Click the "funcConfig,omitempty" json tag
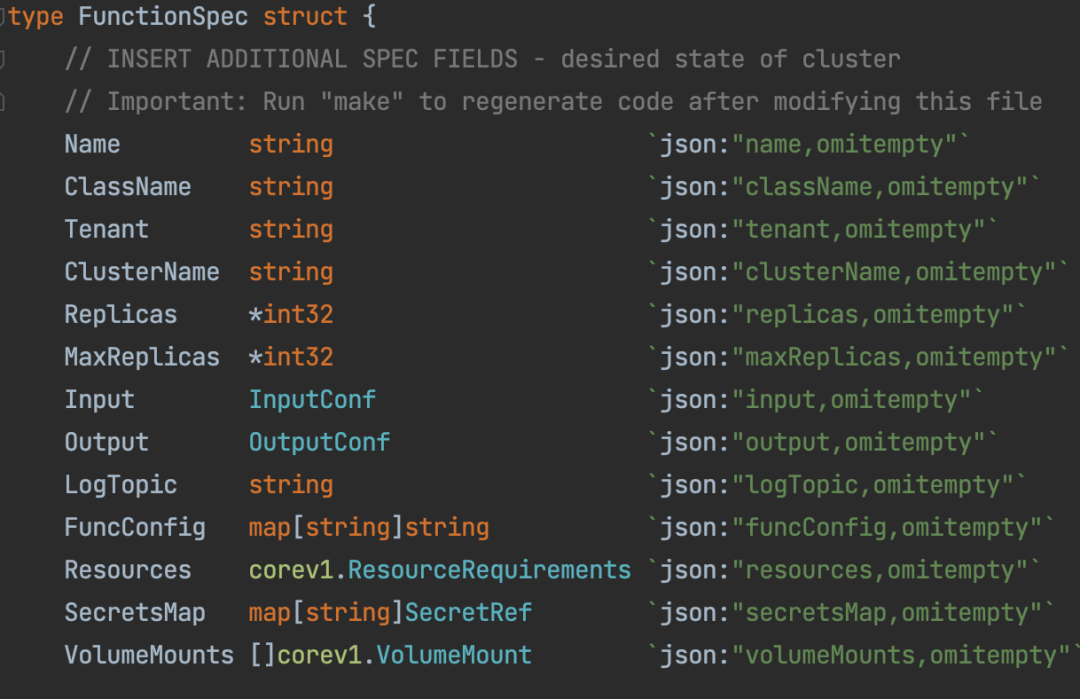Viewport: 1080px width, 699px height. 886,528
